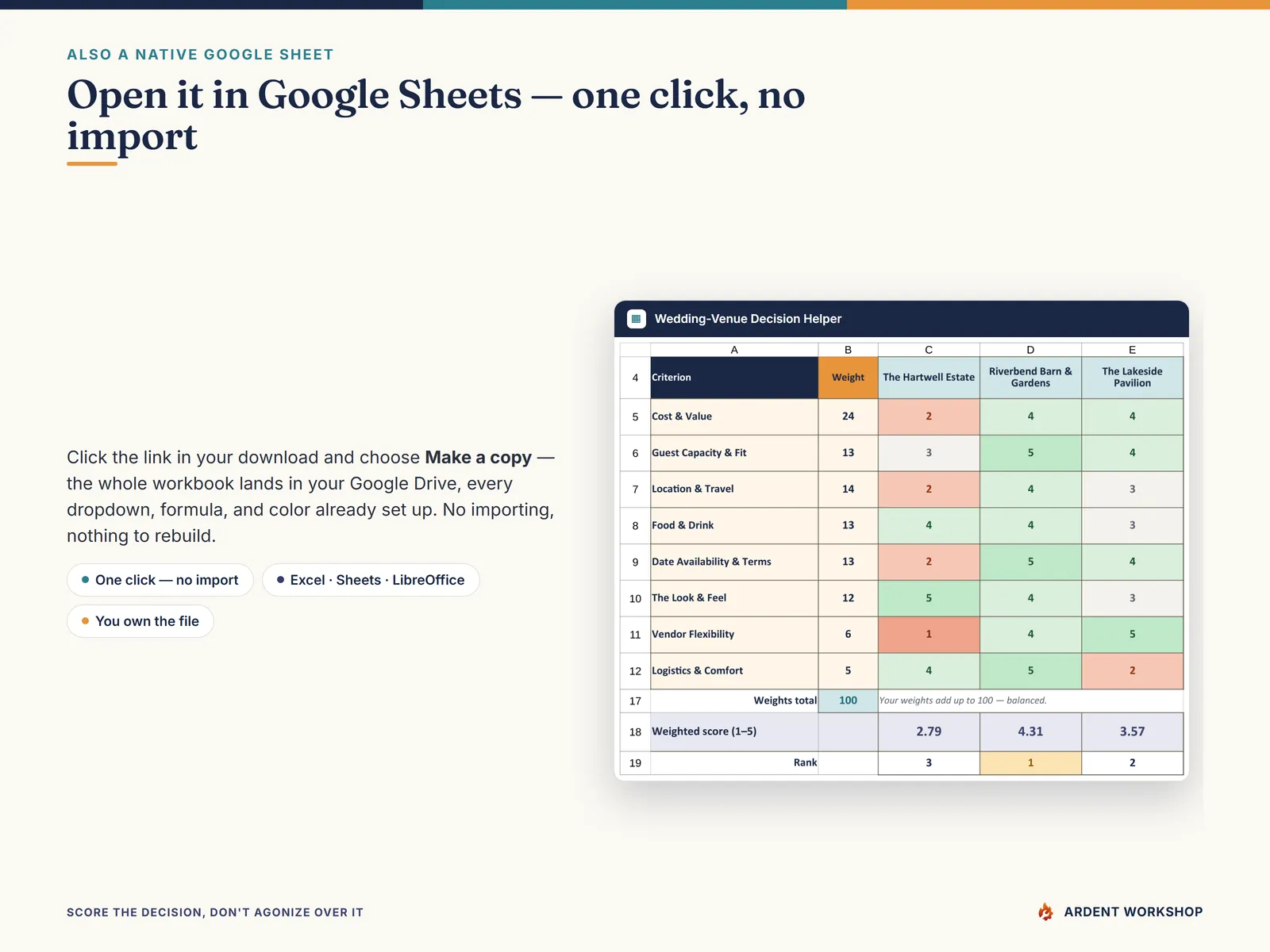The width and height of the screenshot is (1270, 952).
Task: Click weighted score 3.57
Action: (x=1132, y=731)
